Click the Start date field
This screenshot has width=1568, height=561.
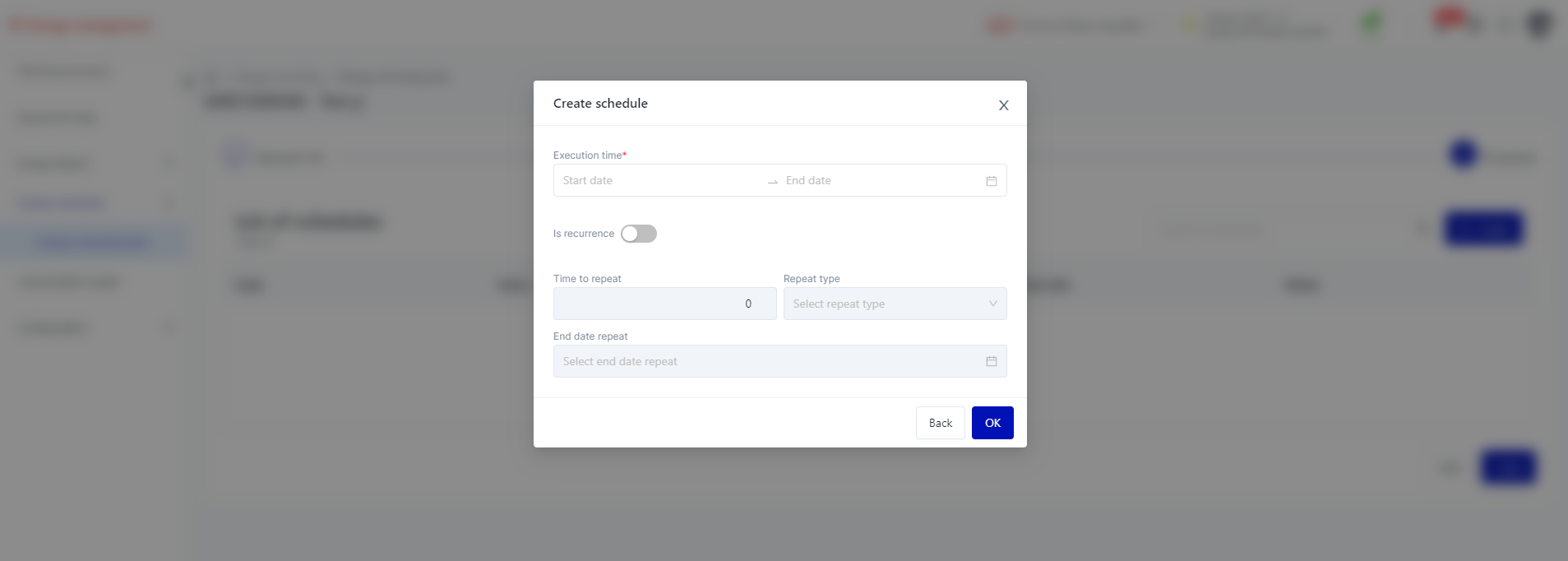[658, 181]
